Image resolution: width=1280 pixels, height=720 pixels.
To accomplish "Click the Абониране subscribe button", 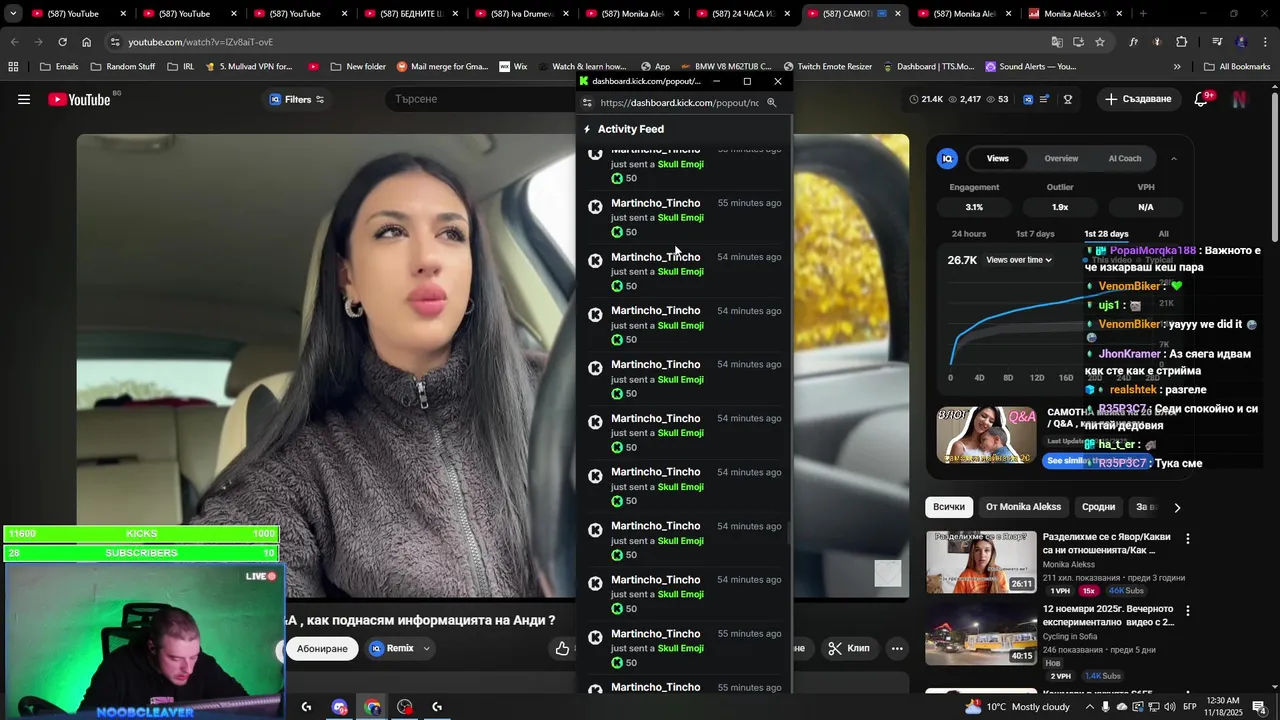I will 322,649.
